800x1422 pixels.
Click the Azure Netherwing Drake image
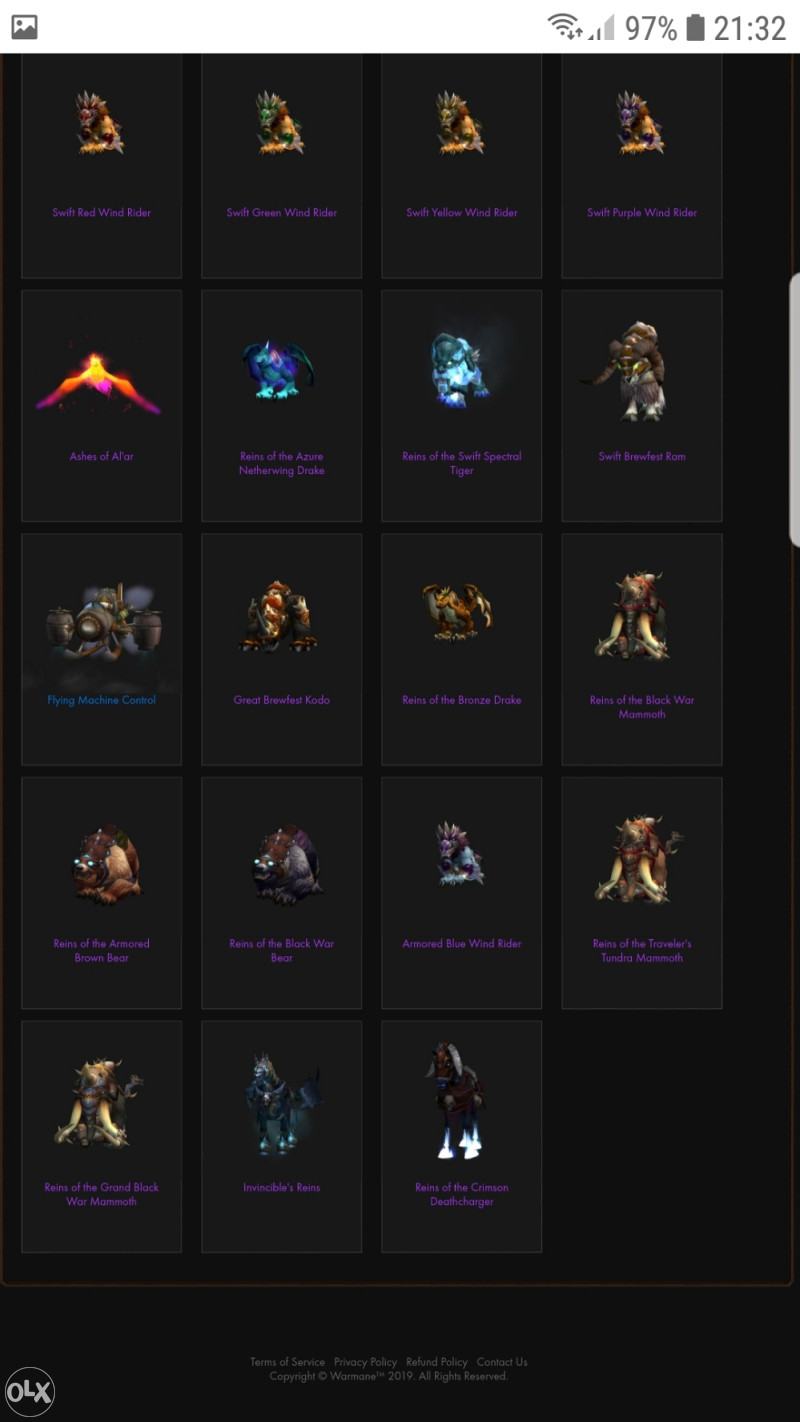pos(279,368)
